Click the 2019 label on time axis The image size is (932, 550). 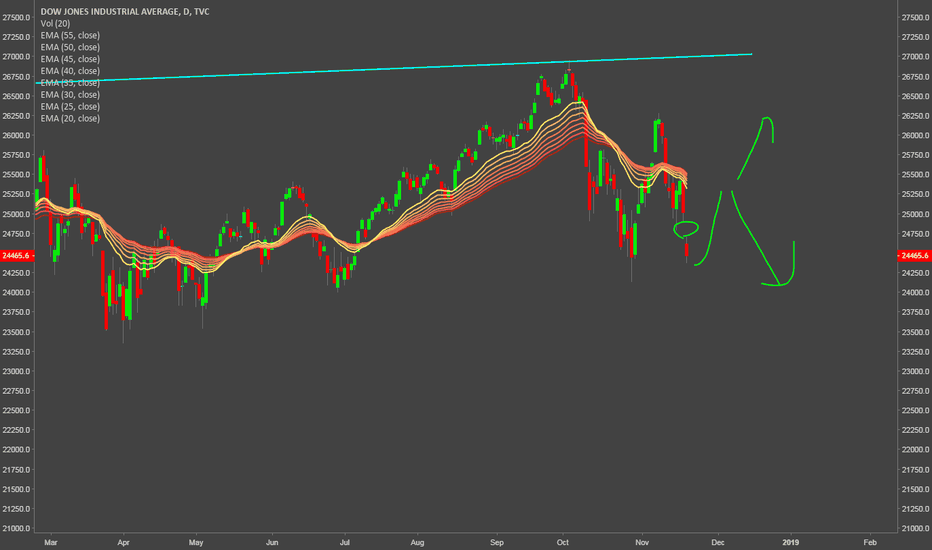pyautogui.click(x=791, y=542)
